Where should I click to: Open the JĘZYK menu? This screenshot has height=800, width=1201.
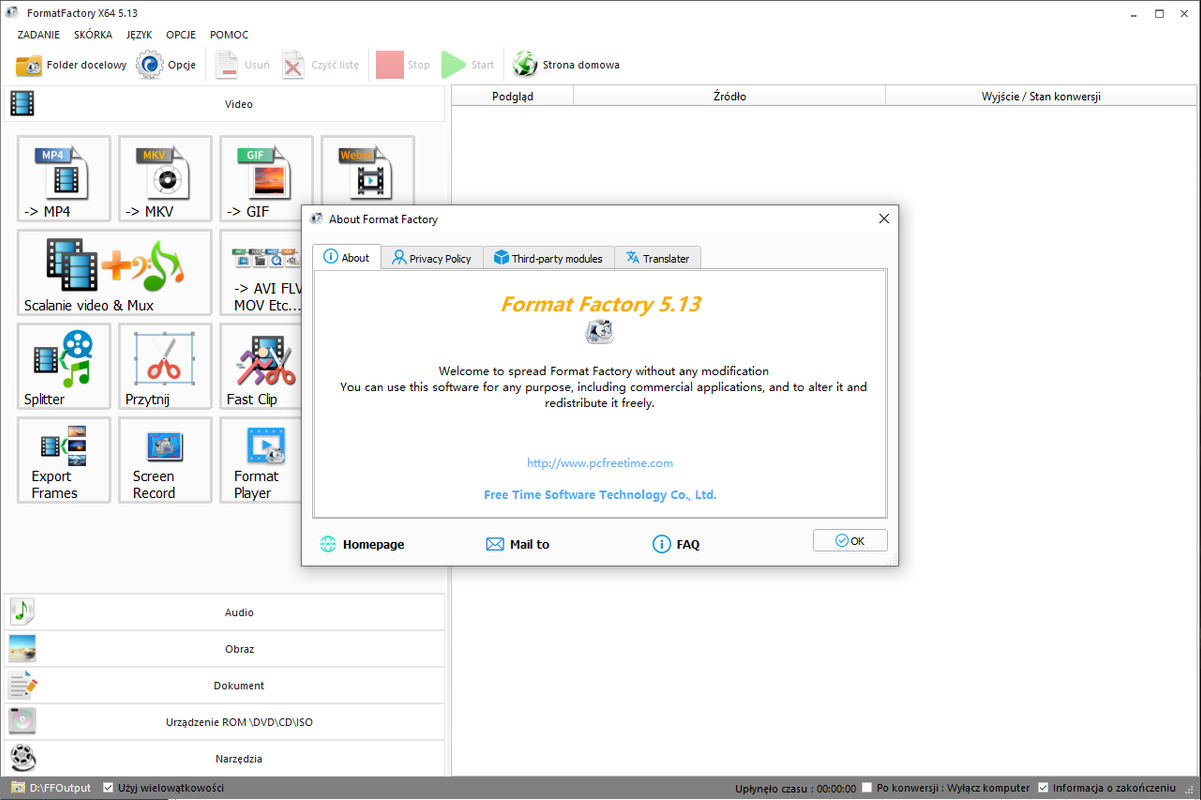coord(139,35)
